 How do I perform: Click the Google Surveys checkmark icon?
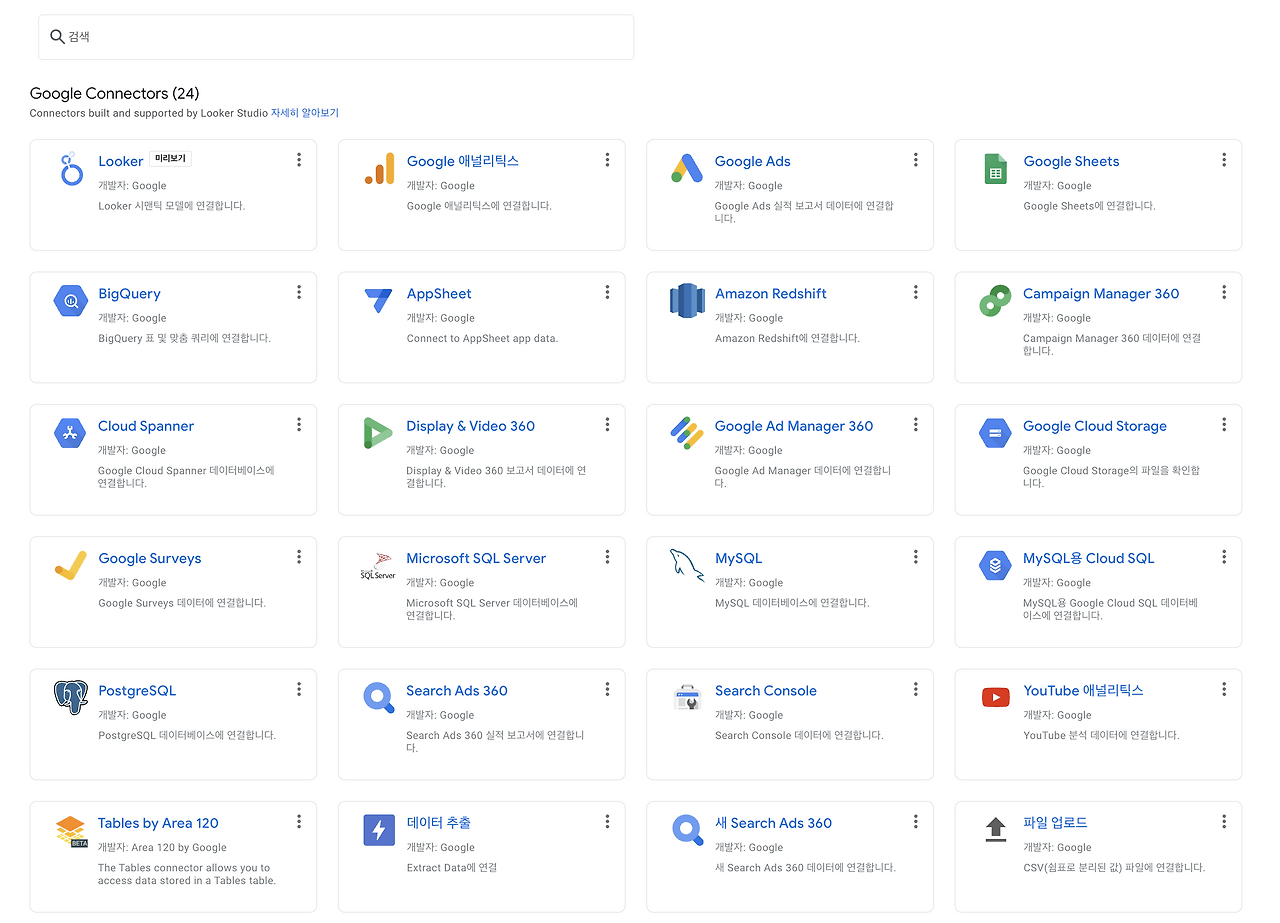tap(70, 566)
